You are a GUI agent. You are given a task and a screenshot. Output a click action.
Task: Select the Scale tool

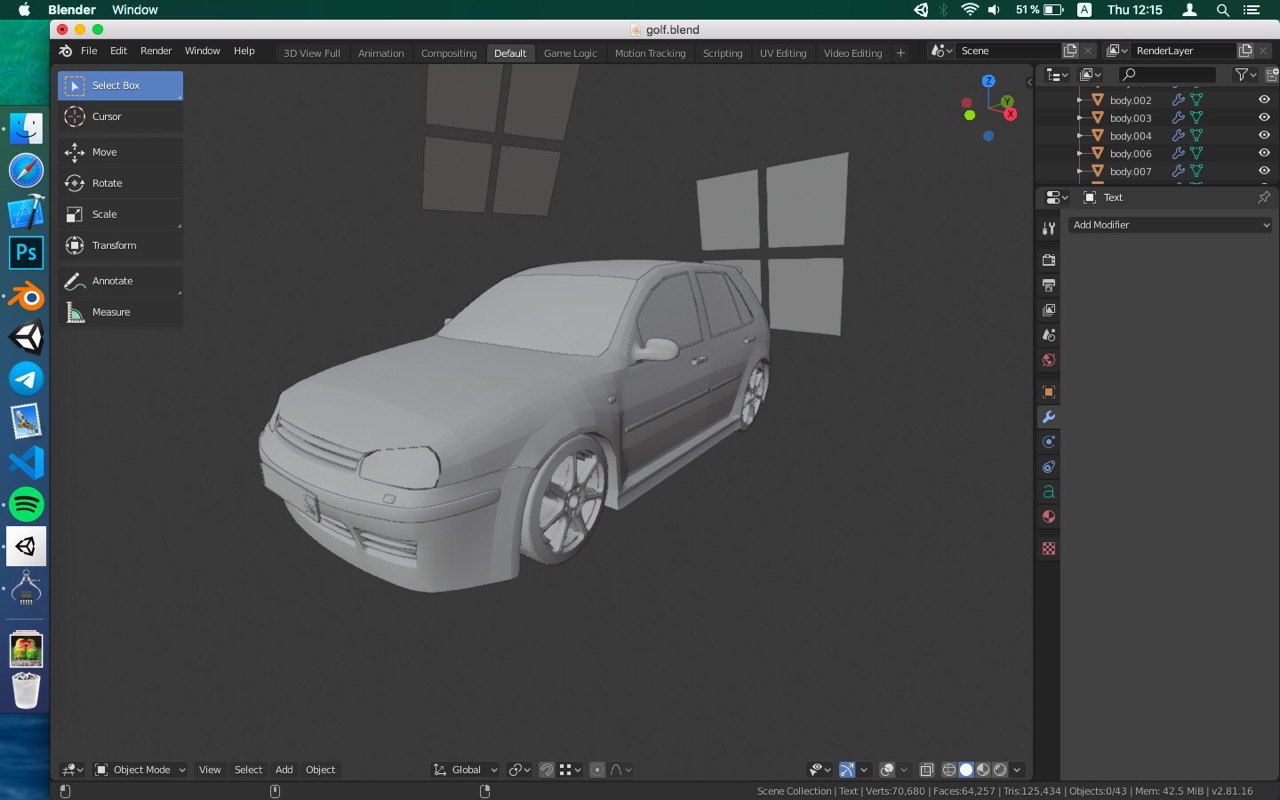[x=120, y=214]
